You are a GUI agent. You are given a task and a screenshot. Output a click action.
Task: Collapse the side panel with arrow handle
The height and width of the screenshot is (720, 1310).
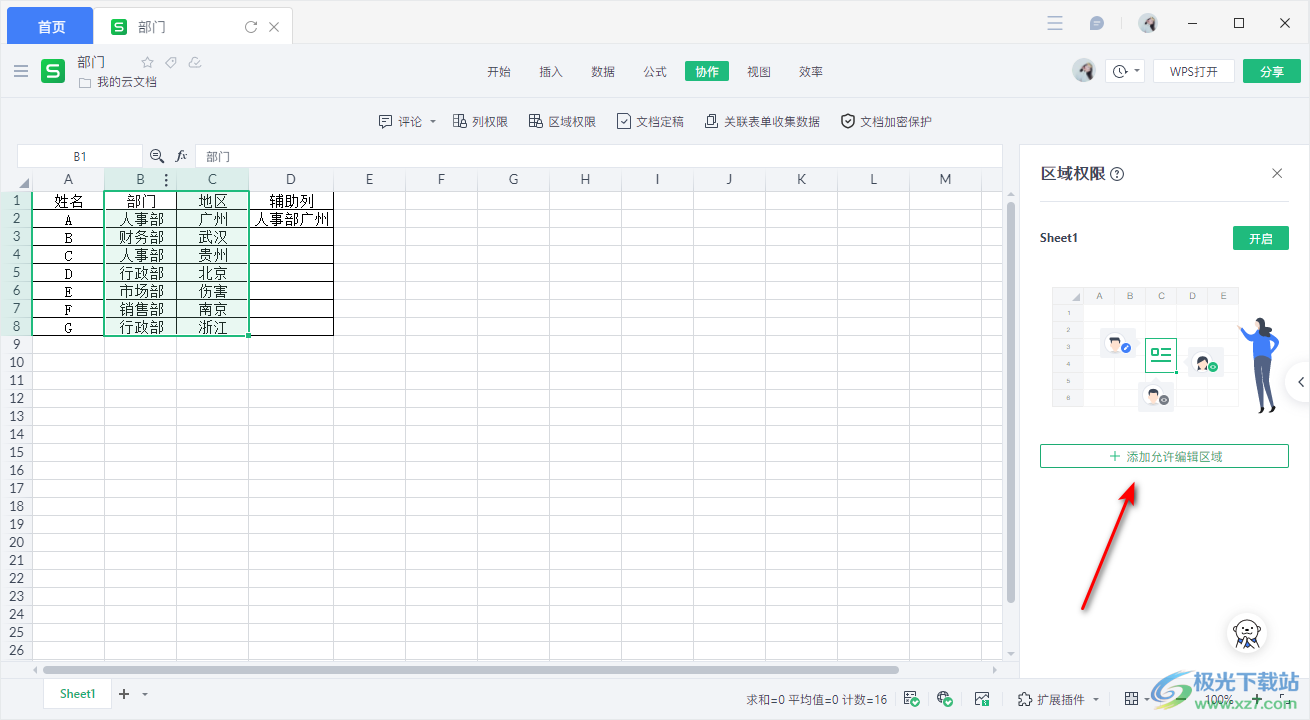tap(1299, 382)
